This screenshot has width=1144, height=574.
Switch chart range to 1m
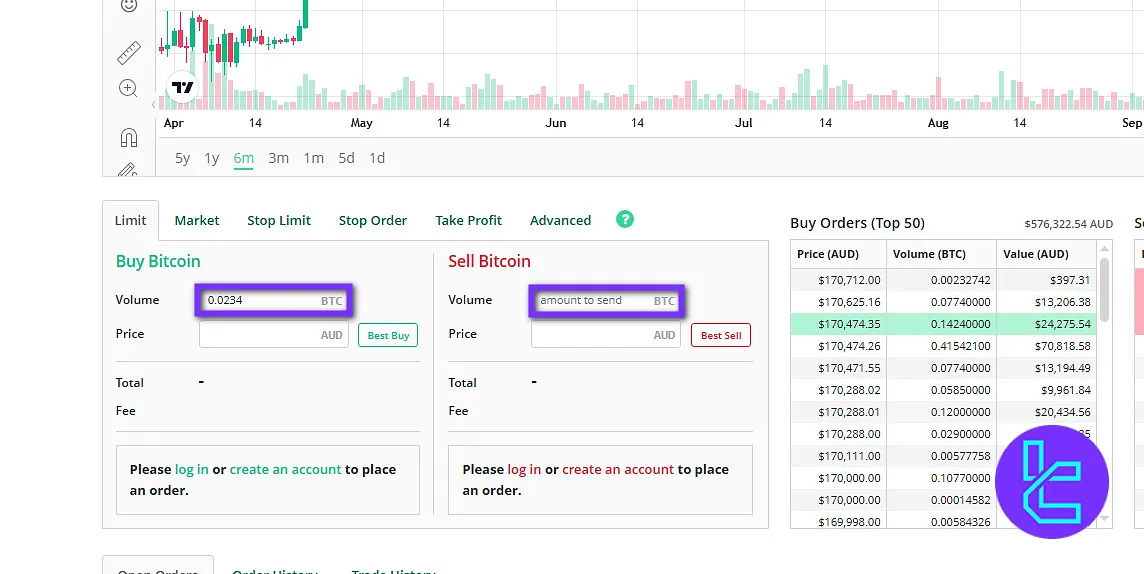click(314, 158)
